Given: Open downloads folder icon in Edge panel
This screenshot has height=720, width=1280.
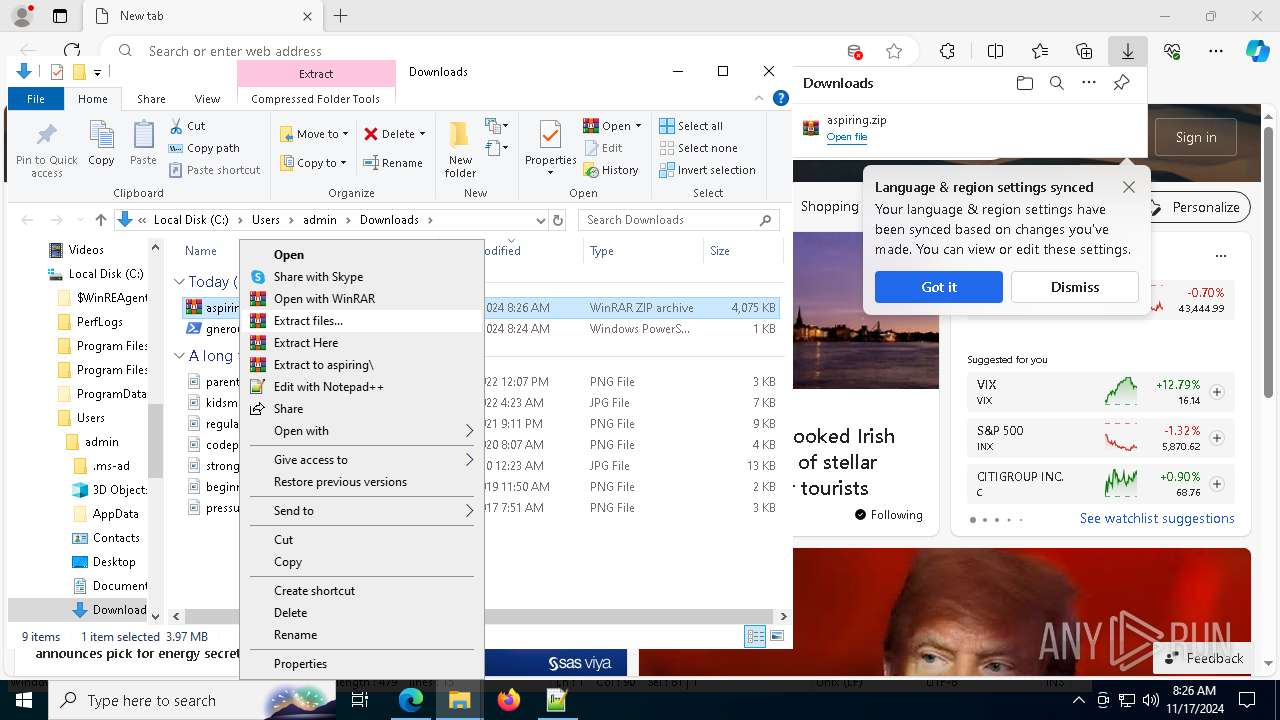Looking at the screenshot, I should pos(1024,83).
